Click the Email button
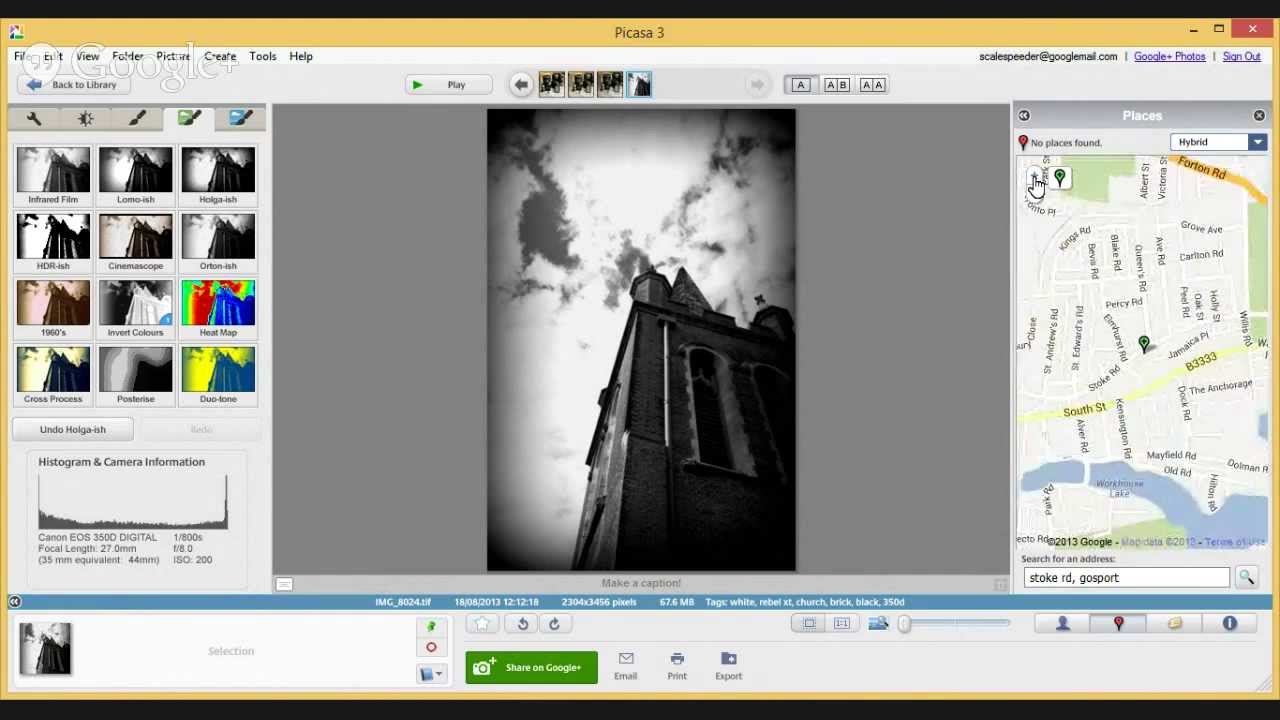 (625, 666)
